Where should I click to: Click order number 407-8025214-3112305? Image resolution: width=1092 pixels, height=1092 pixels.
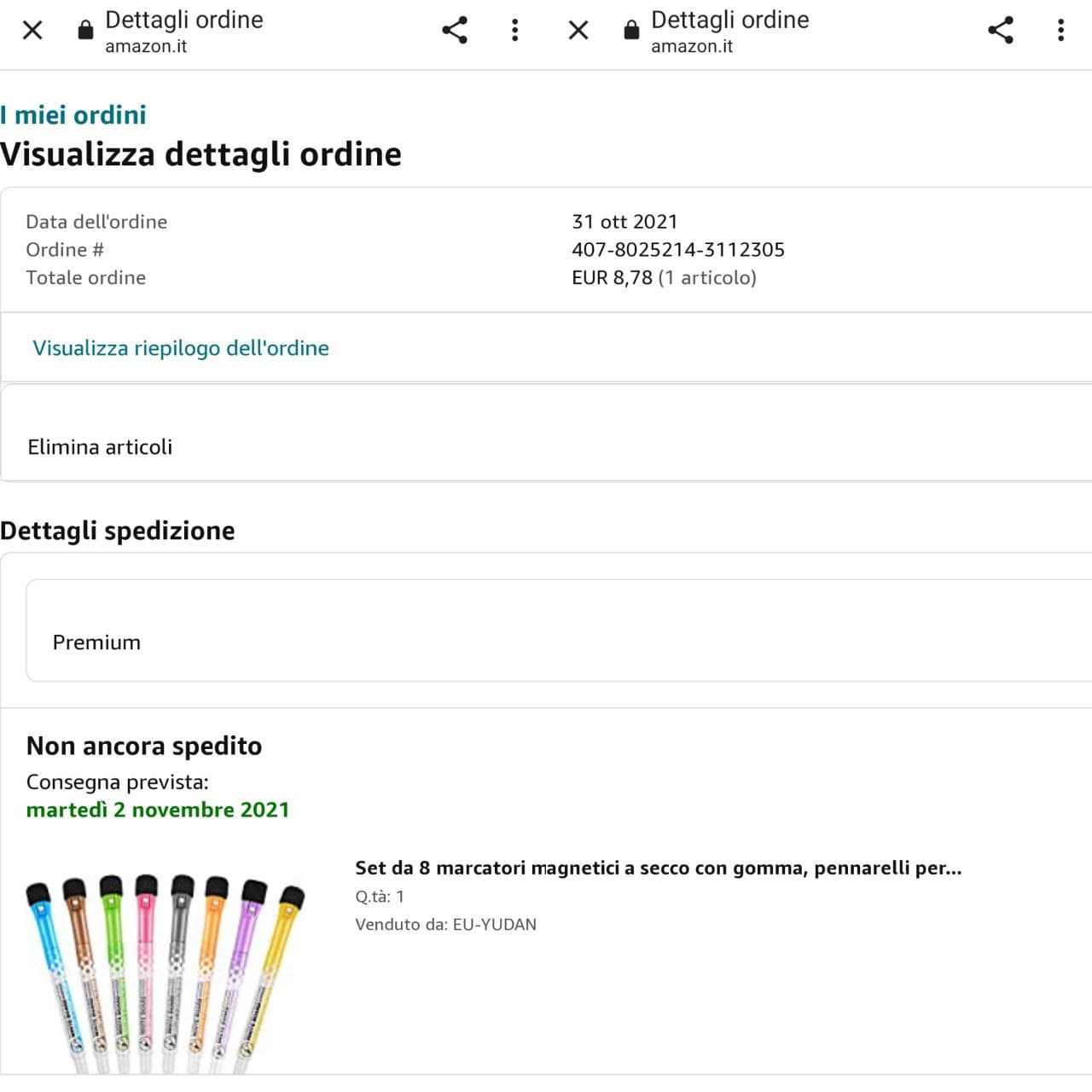[x=678, y=250]
